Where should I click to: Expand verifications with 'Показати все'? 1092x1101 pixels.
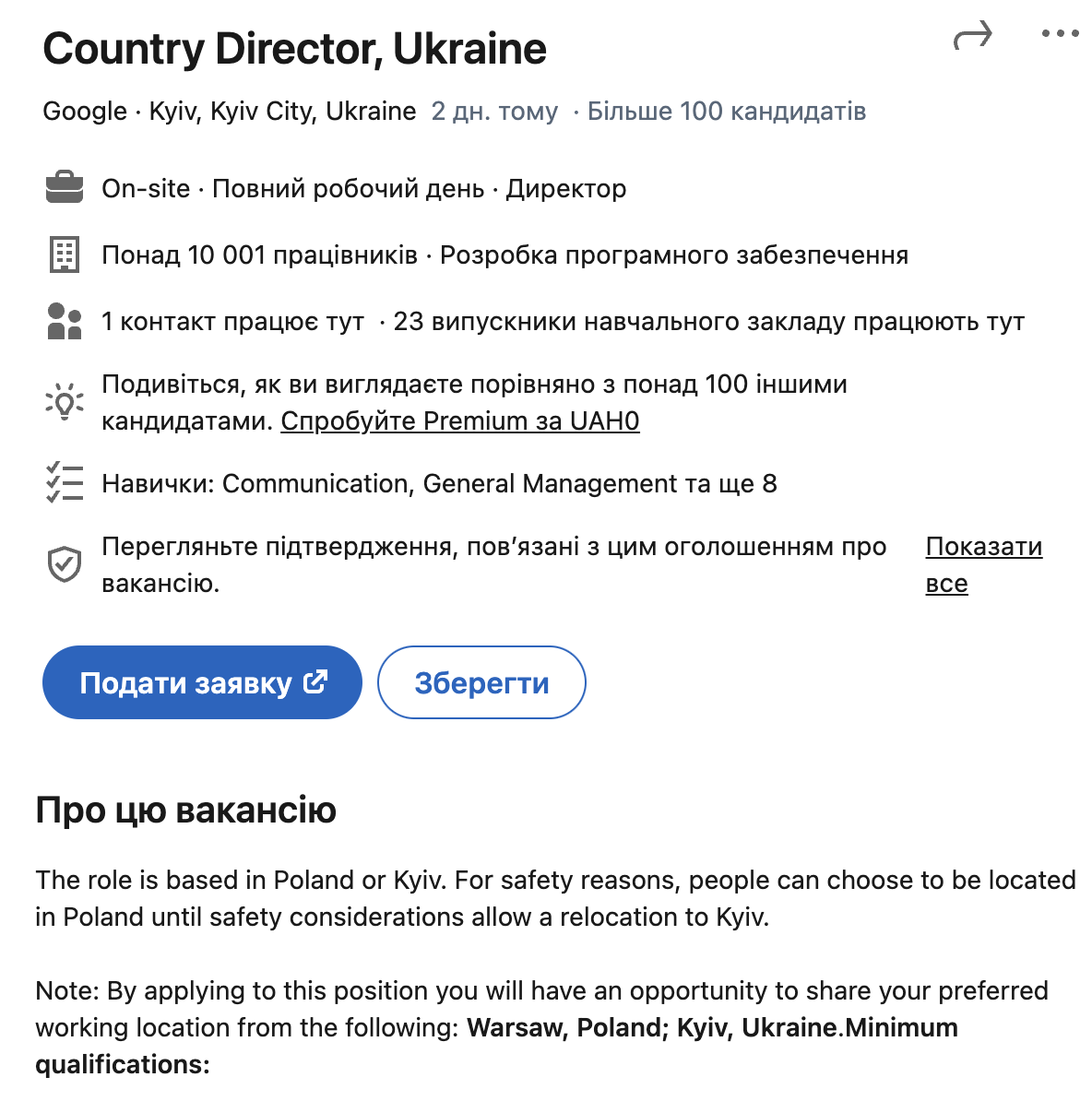click(983, 564)
